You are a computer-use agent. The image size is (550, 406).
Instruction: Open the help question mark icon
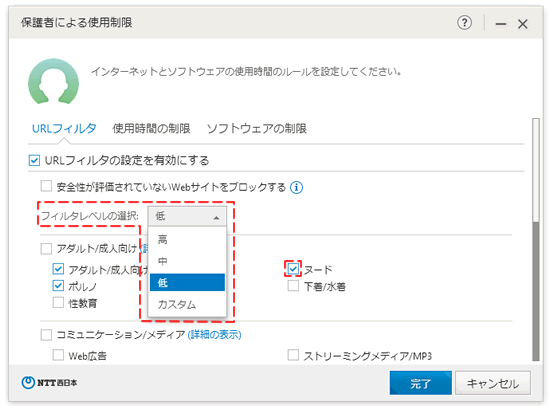[464, 23]
